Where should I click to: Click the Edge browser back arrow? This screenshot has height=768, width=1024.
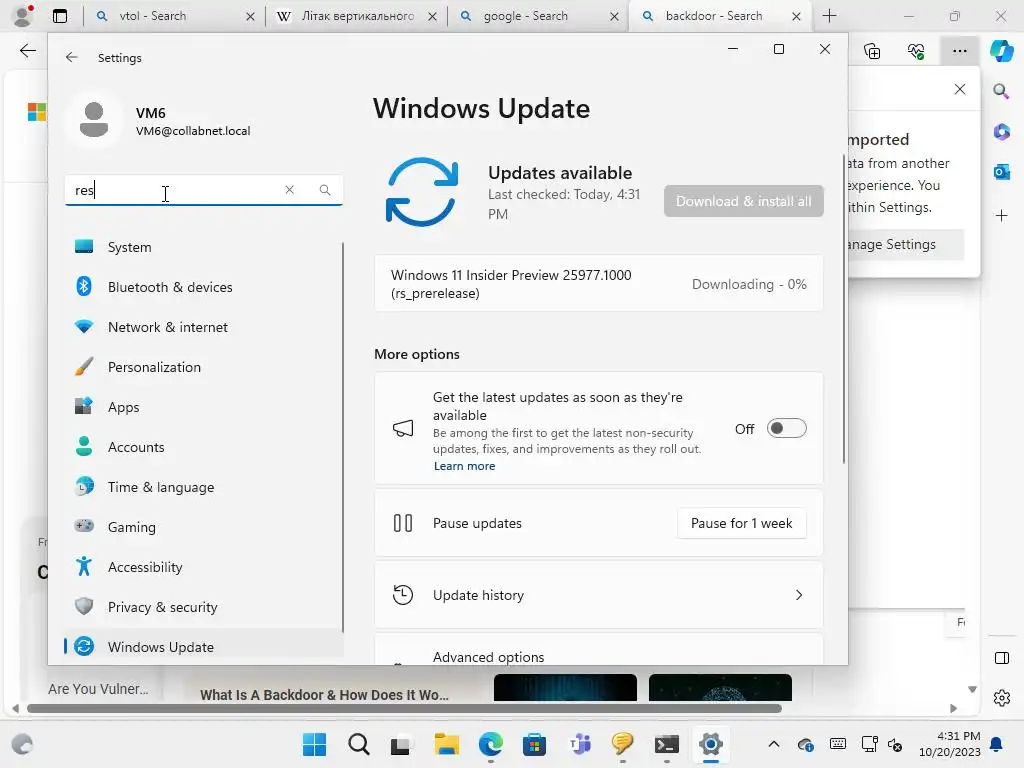pos(27,50)
